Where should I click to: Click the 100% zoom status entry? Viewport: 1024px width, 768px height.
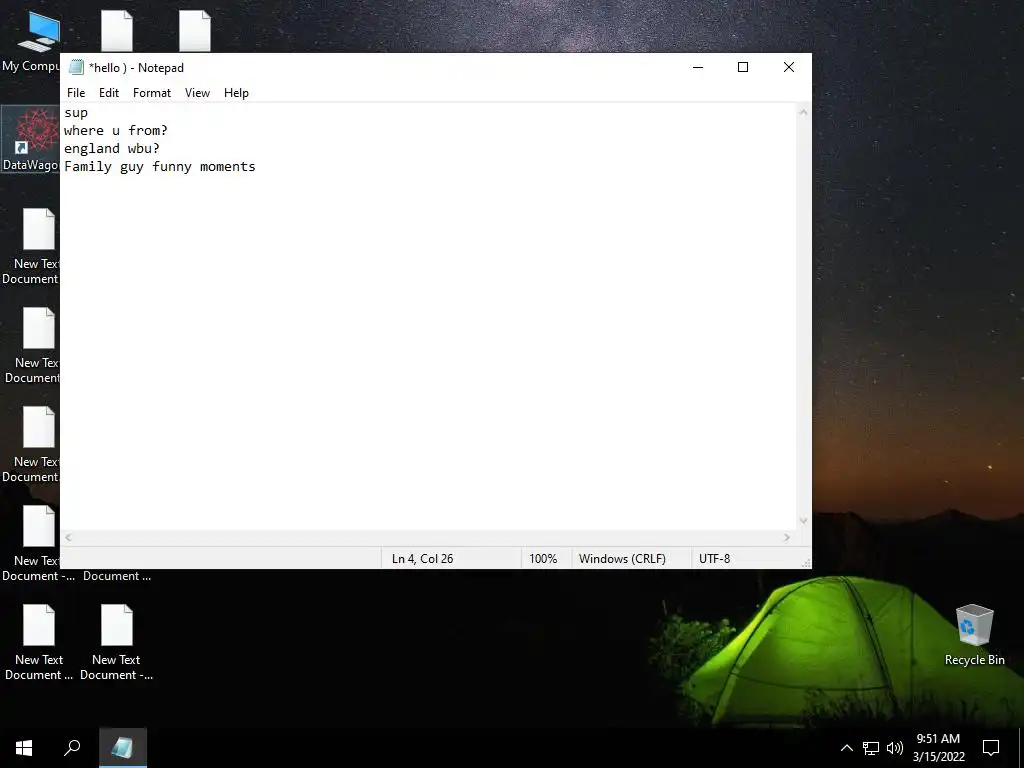[543, 559]
